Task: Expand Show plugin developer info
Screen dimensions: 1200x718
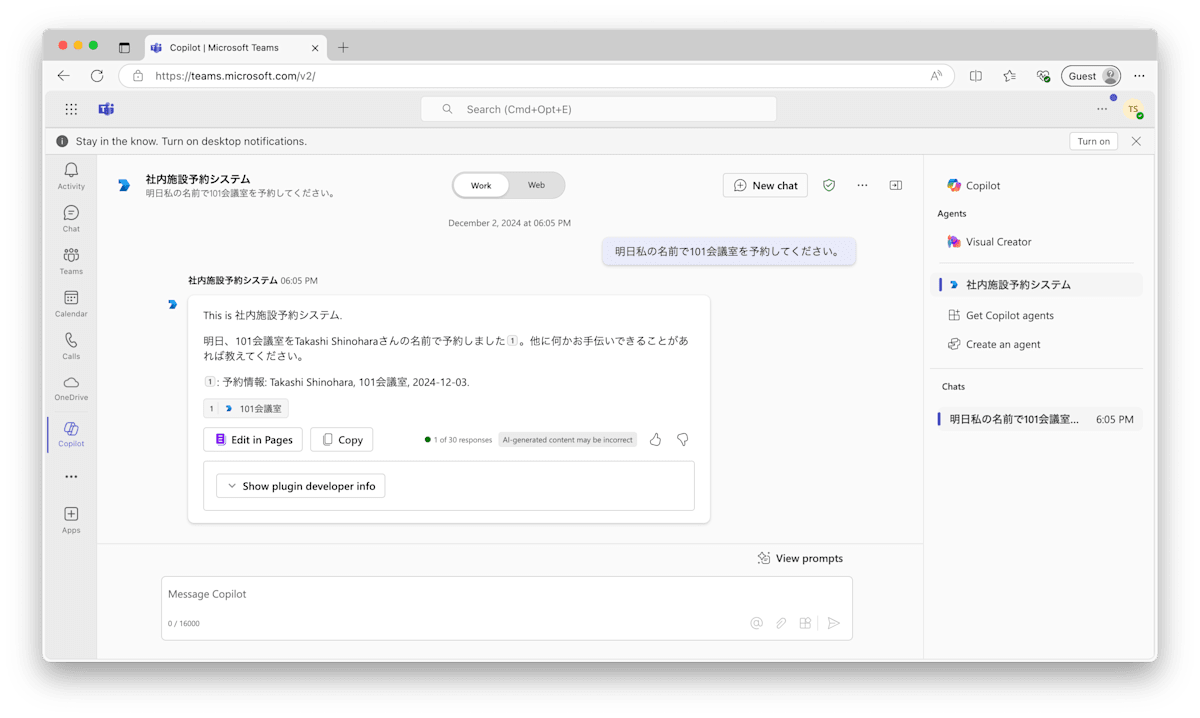Action: tap(301, 486)
